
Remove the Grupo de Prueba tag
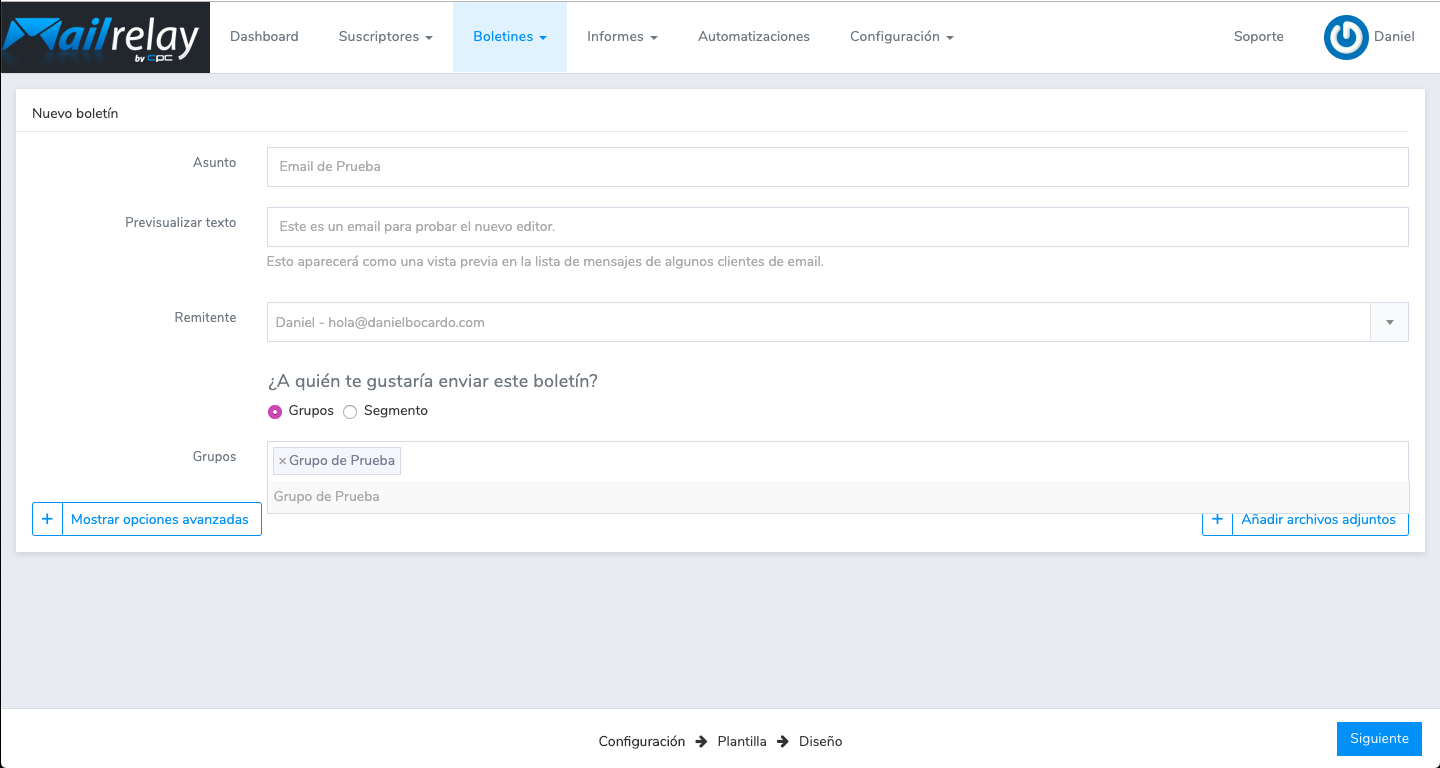[282, 461]
